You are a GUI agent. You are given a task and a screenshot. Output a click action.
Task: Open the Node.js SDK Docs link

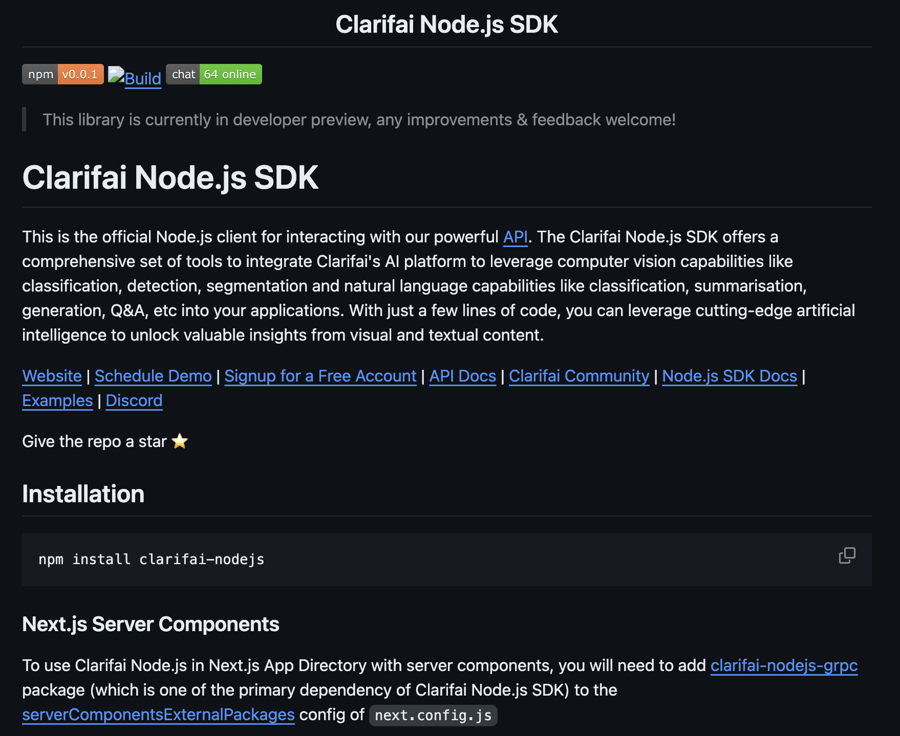click(x=729, y=376)
